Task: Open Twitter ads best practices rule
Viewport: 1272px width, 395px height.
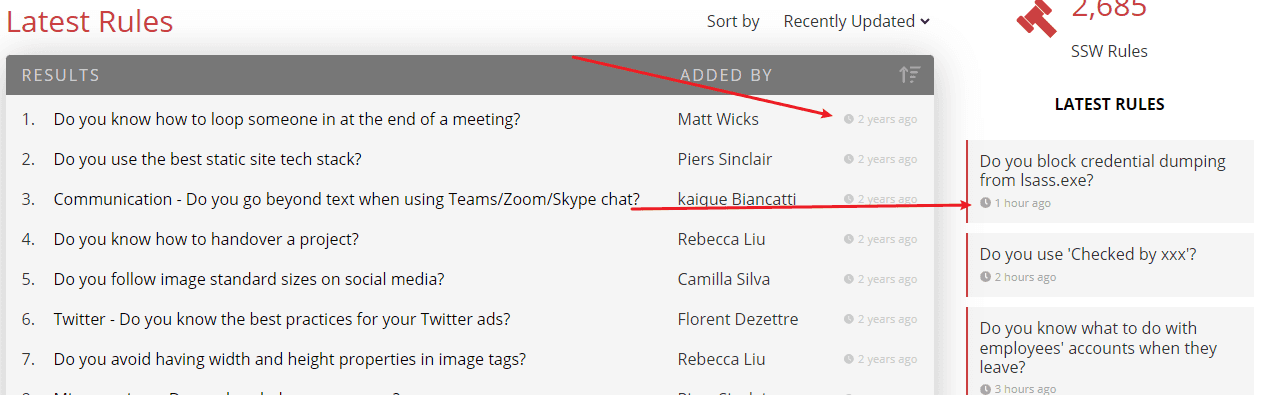Action: click(282, 319)
